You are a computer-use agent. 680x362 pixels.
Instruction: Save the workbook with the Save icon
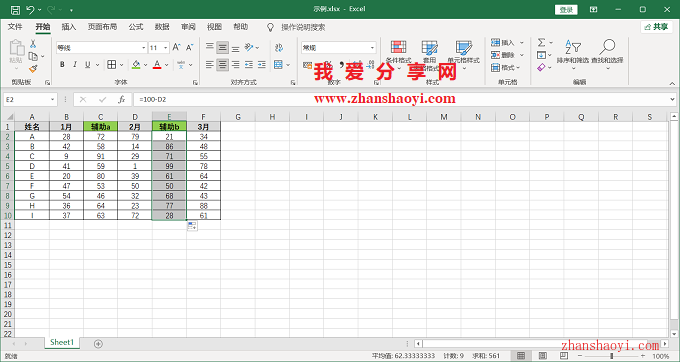pos(15,10)
